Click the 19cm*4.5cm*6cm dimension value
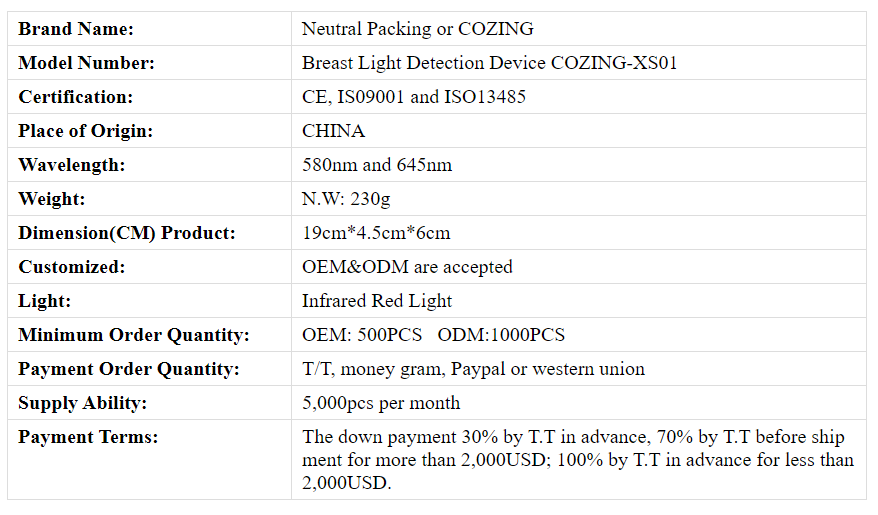This screenshot has height=515, width=878. 376,233
